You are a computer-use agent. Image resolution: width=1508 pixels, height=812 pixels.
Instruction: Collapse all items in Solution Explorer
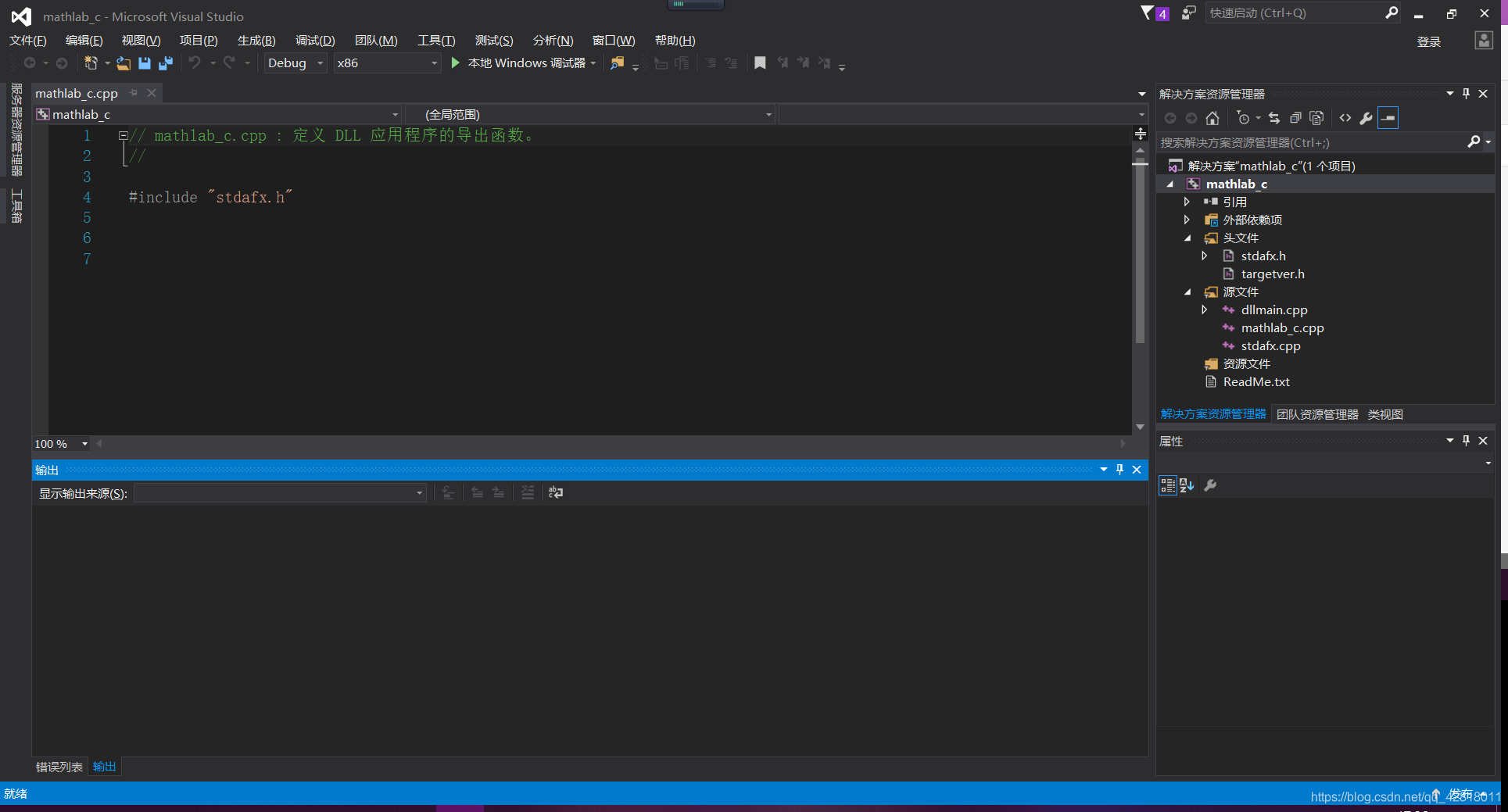click(1295, 118)
